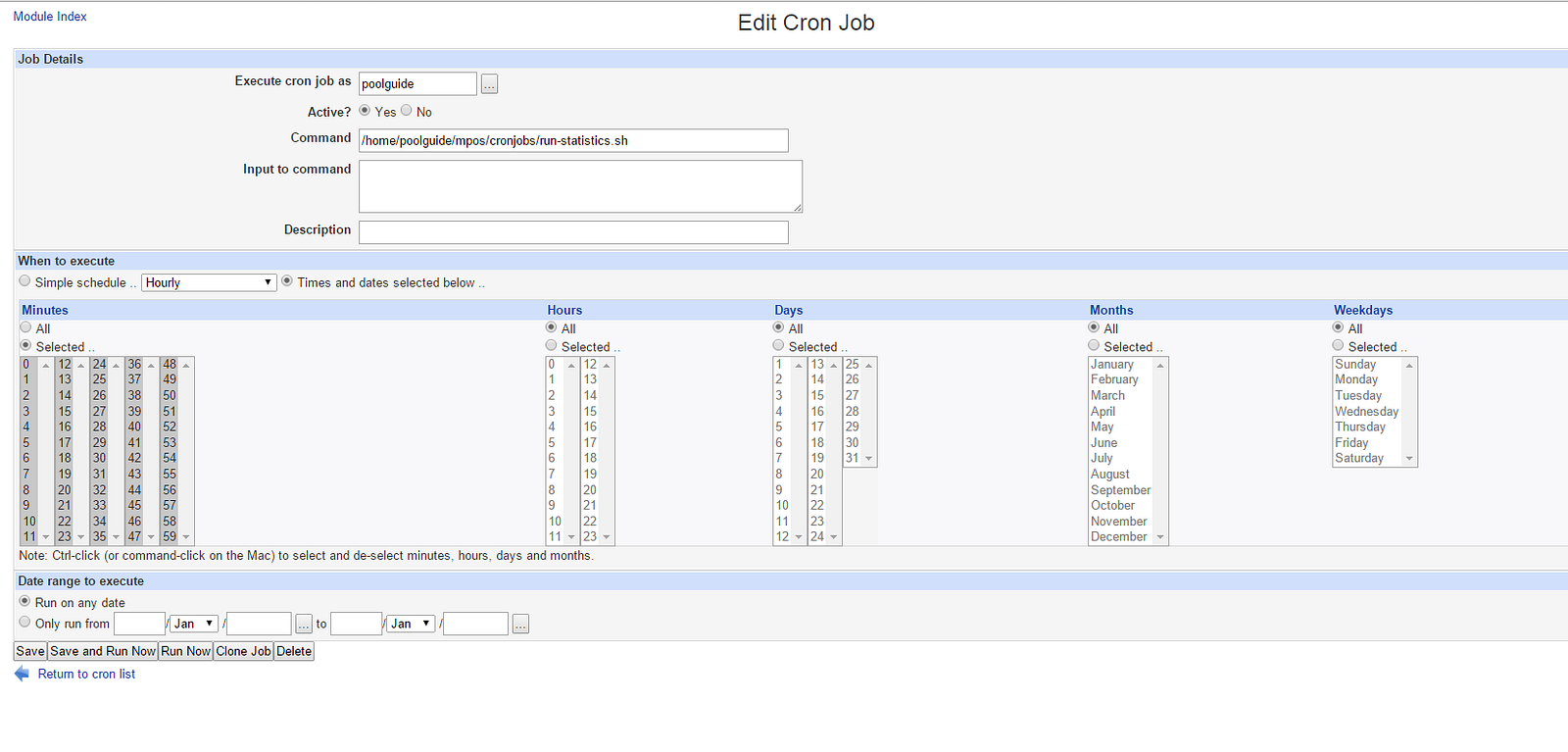Click the Run Now button
The image size is (1568, 752).
coord(185,651)
